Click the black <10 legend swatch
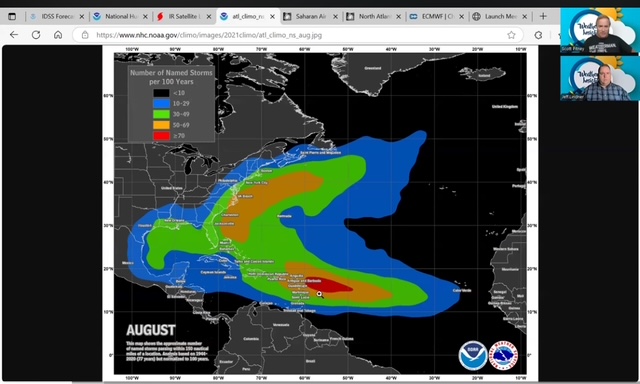This screenshot has width=640, height=384. pyautogui.click(x=161, y=93)
